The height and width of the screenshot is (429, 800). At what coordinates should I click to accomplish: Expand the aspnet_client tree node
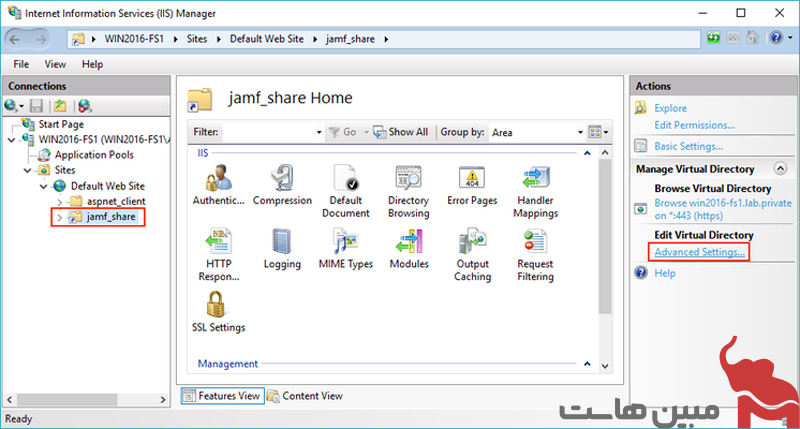pyautogui.click(x=60, y=202)
